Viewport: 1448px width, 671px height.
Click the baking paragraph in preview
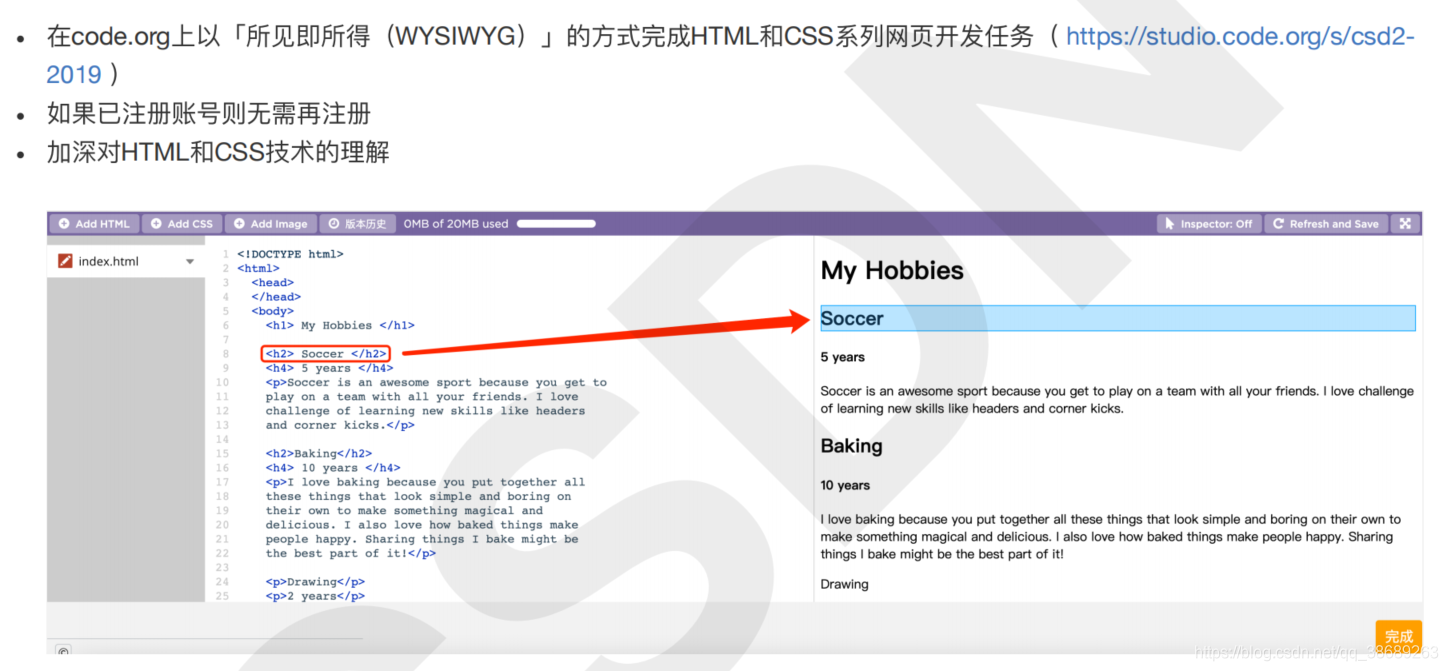1111,537
